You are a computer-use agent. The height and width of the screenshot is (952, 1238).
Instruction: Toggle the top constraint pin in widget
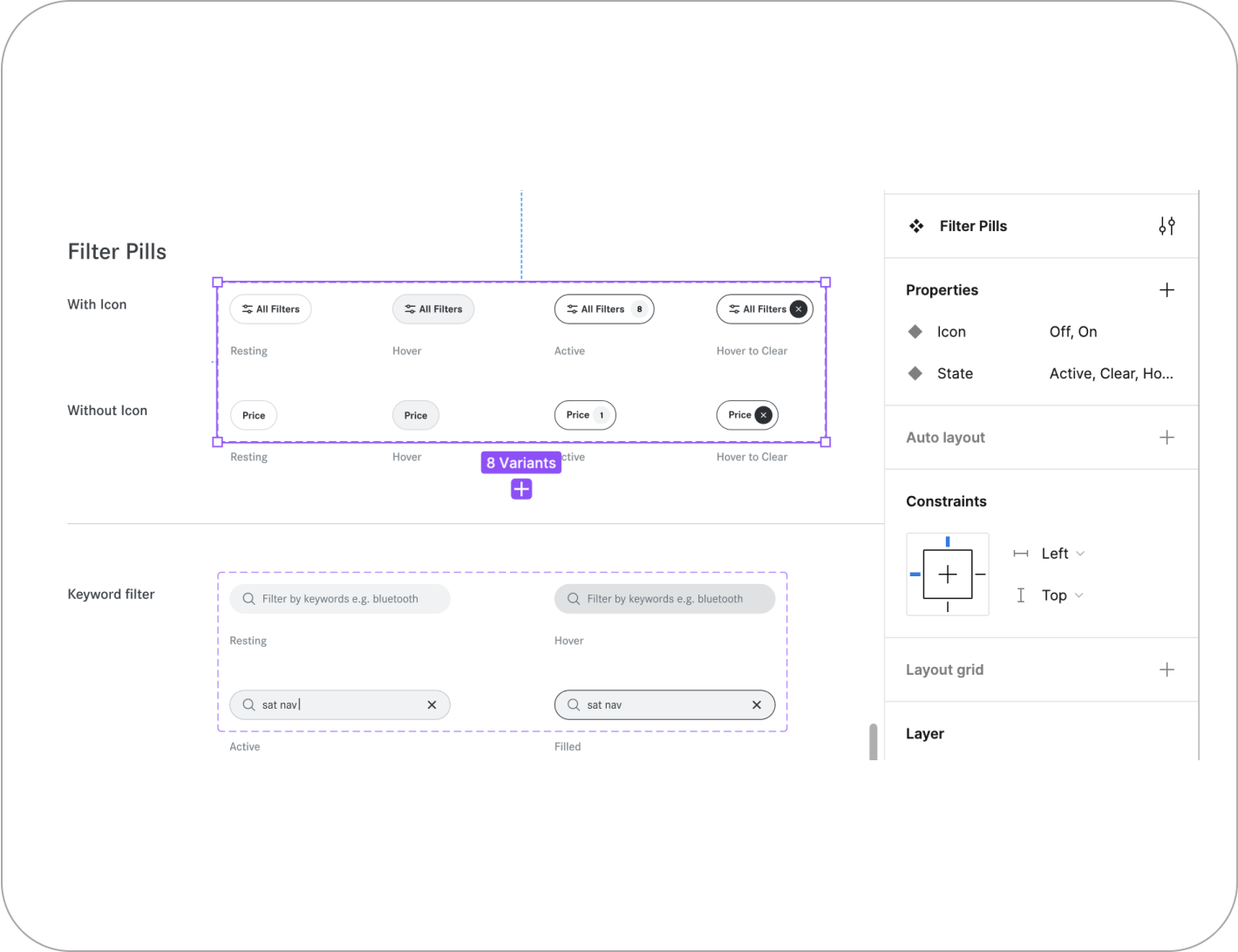tap(948, 541)
